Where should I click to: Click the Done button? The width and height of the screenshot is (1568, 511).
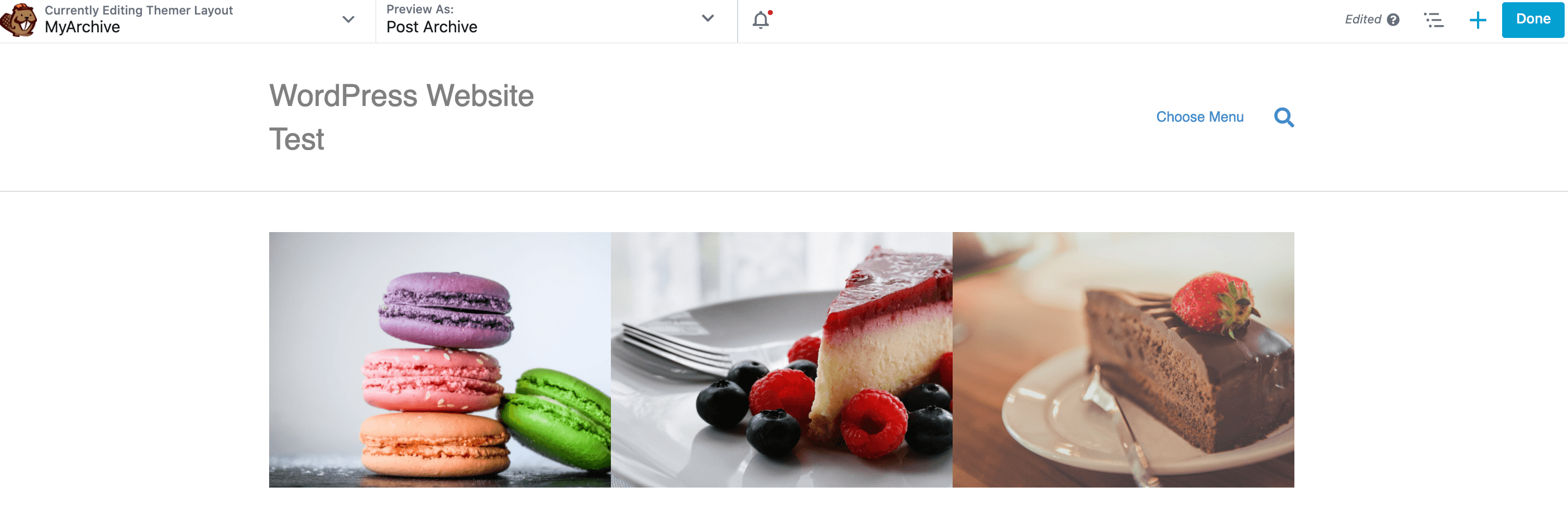(x=1533, y=20)
